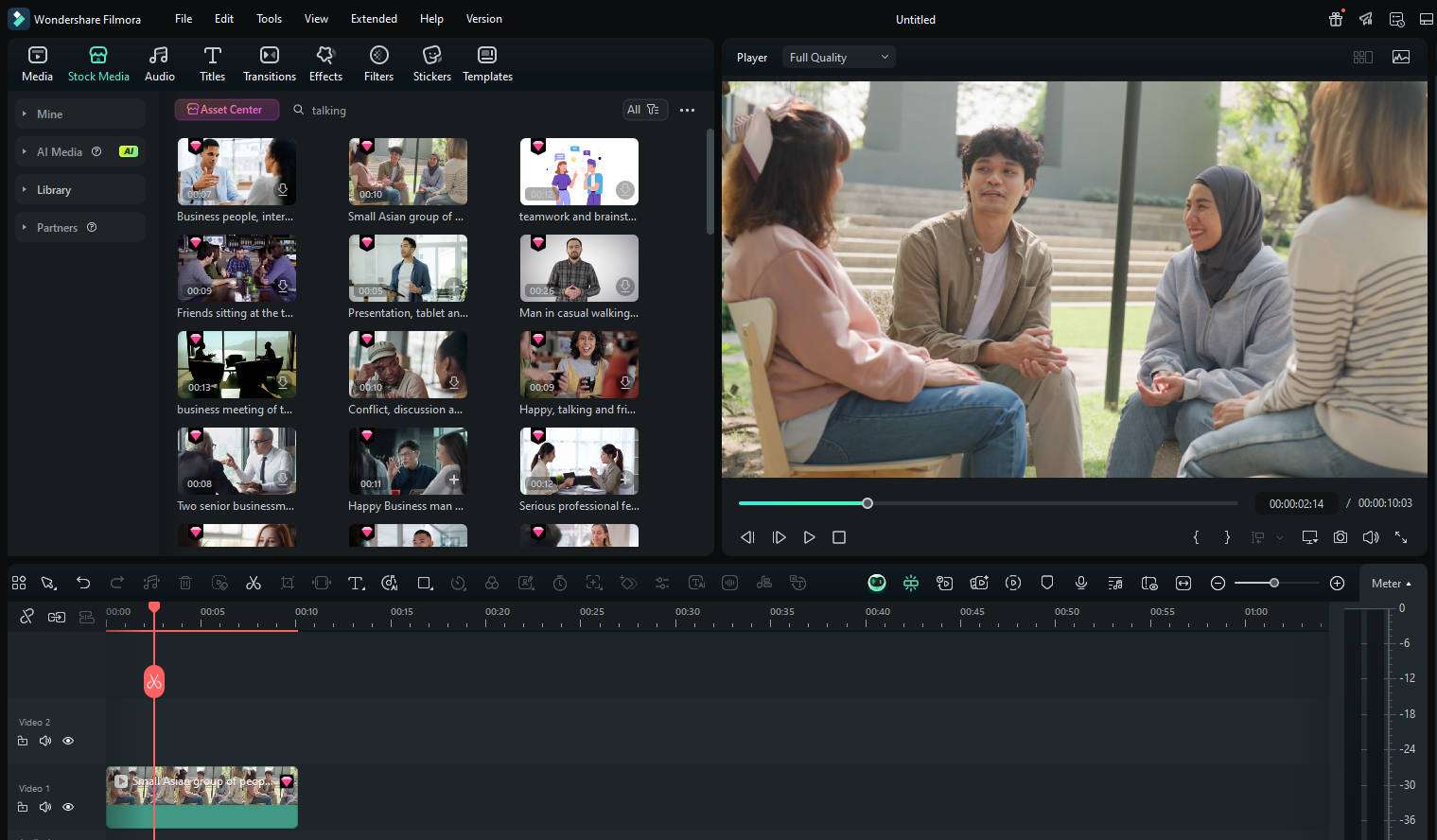Click the zoom in plus icon
Viewport: 1437px width, 840px height.
1337,583
